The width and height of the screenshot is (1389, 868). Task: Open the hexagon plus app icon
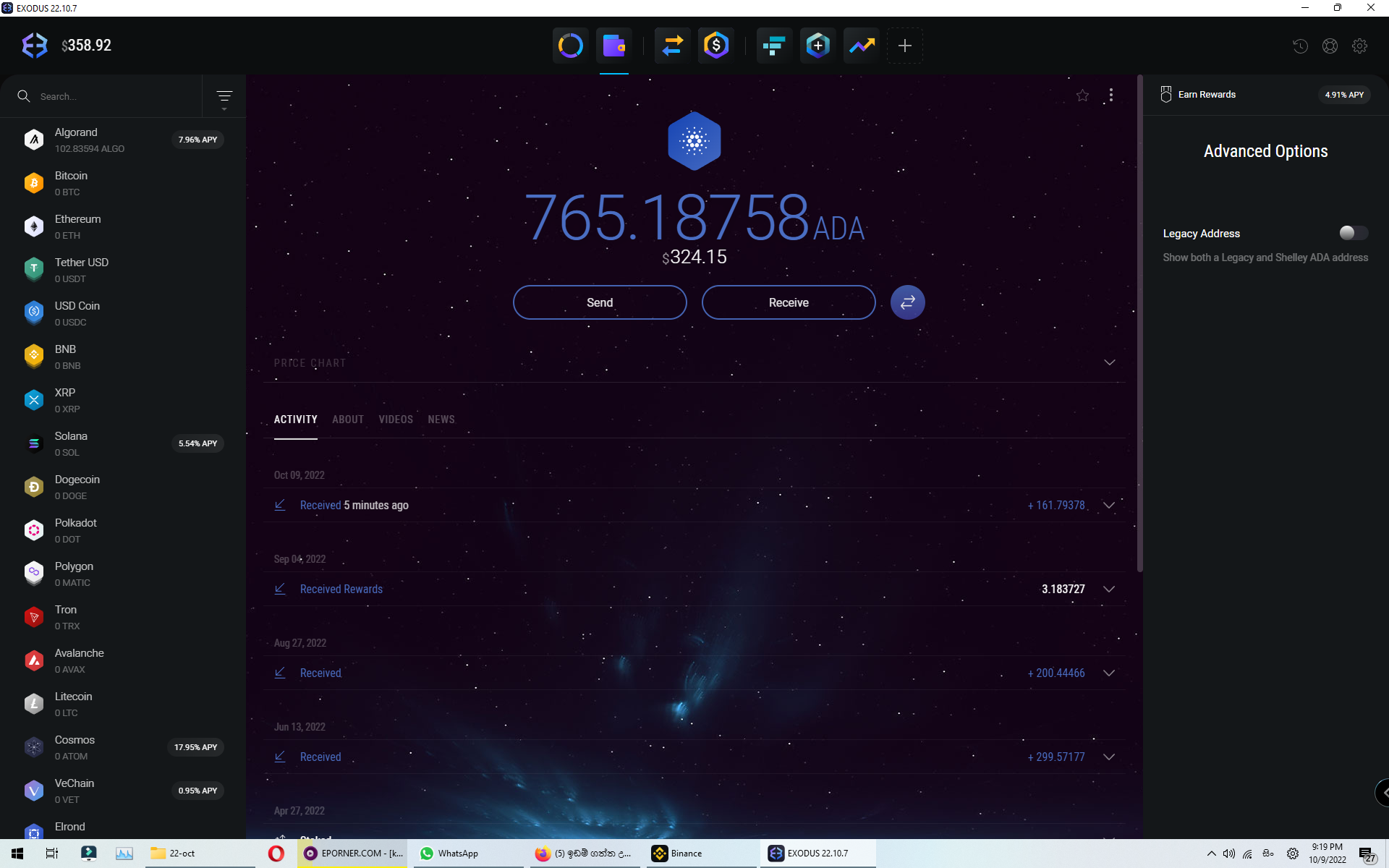pyautogui.click(x=818, y=46)
